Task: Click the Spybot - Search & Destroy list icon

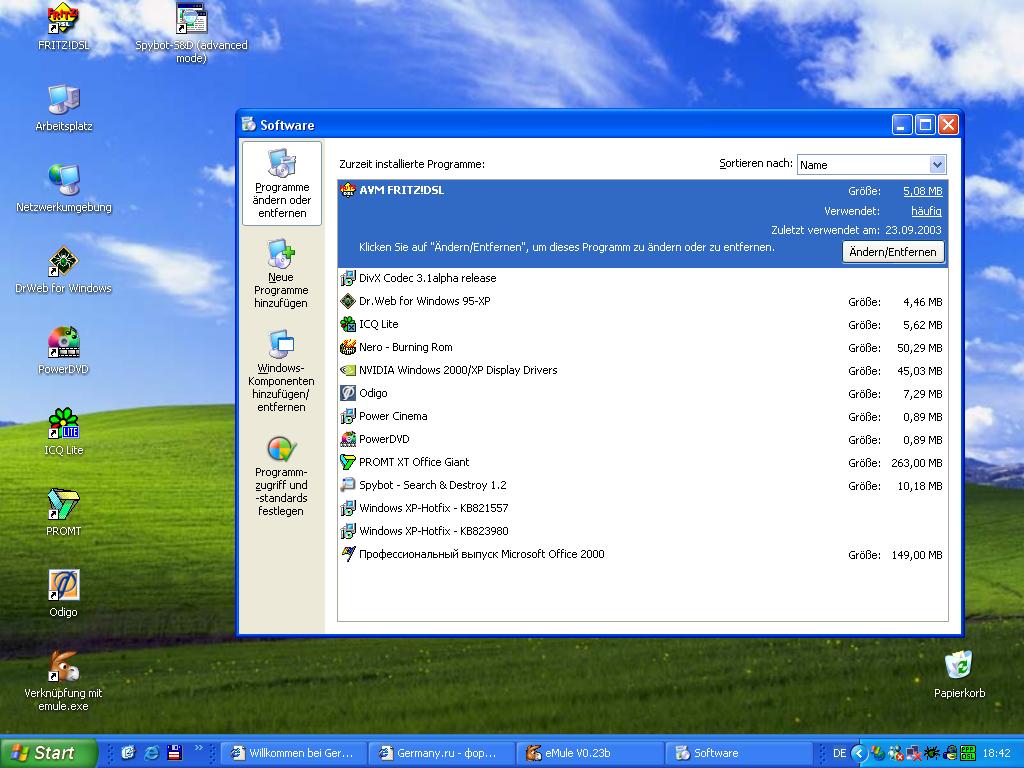Action: [348, 485]
